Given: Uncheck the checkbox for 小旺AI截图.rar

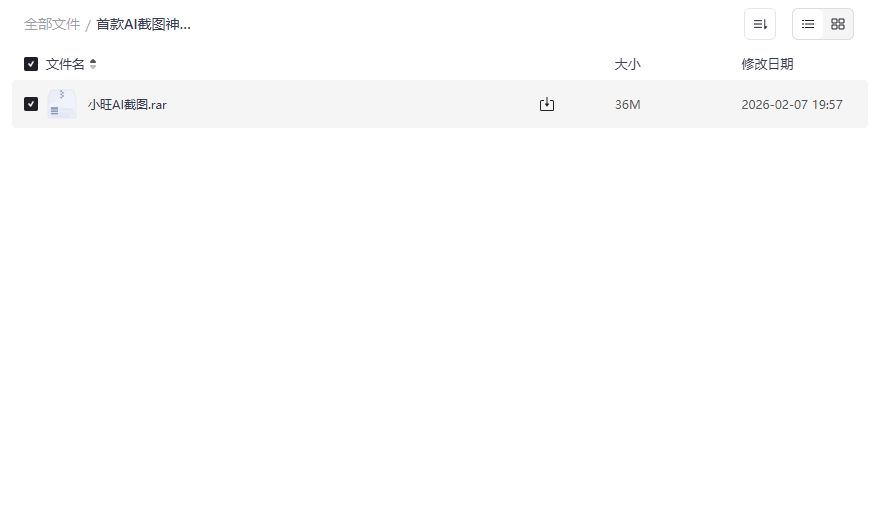Looking at the screenshot, I should click(31, 104).
